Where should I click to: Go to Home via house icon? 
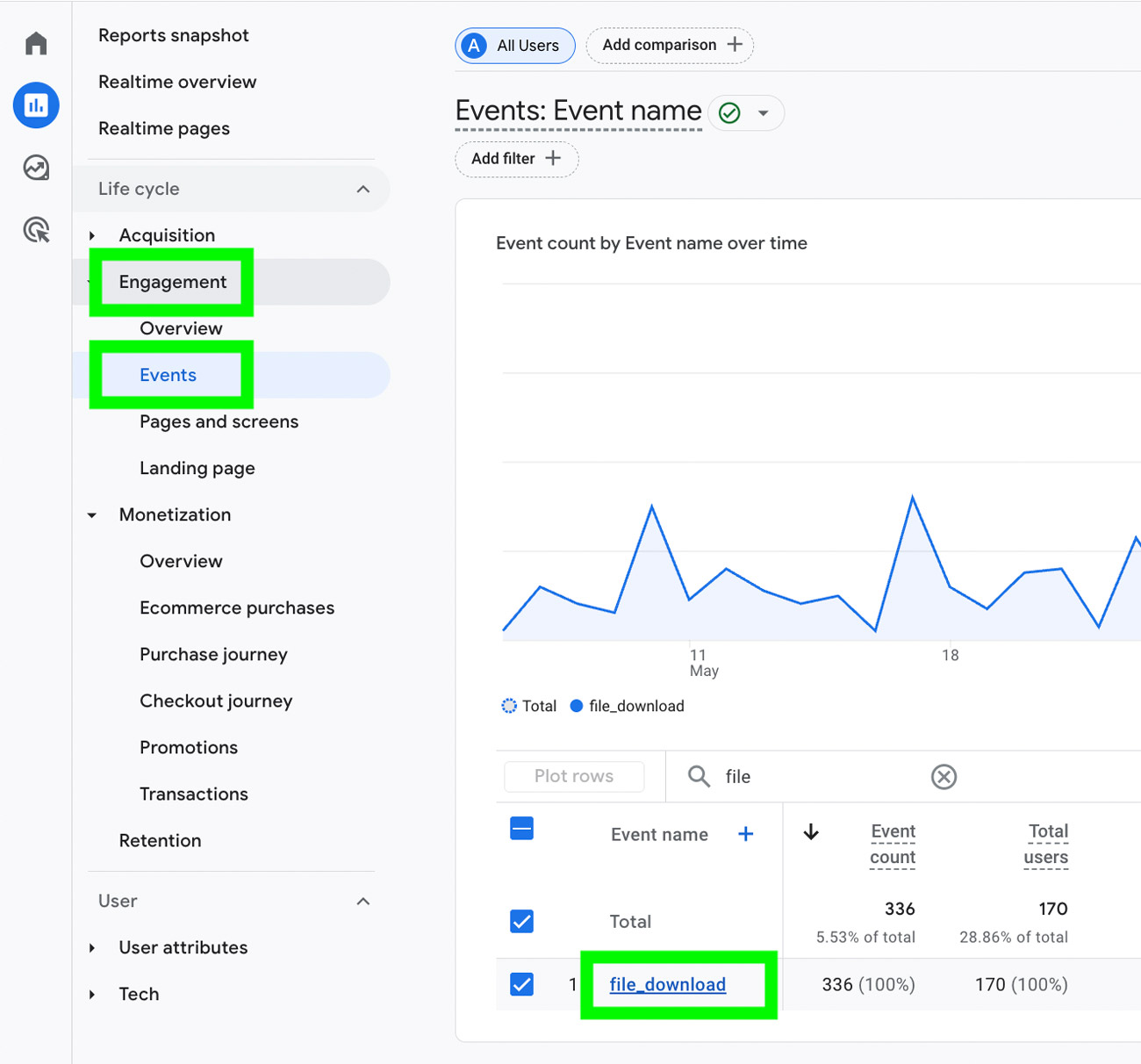point(36,44)
